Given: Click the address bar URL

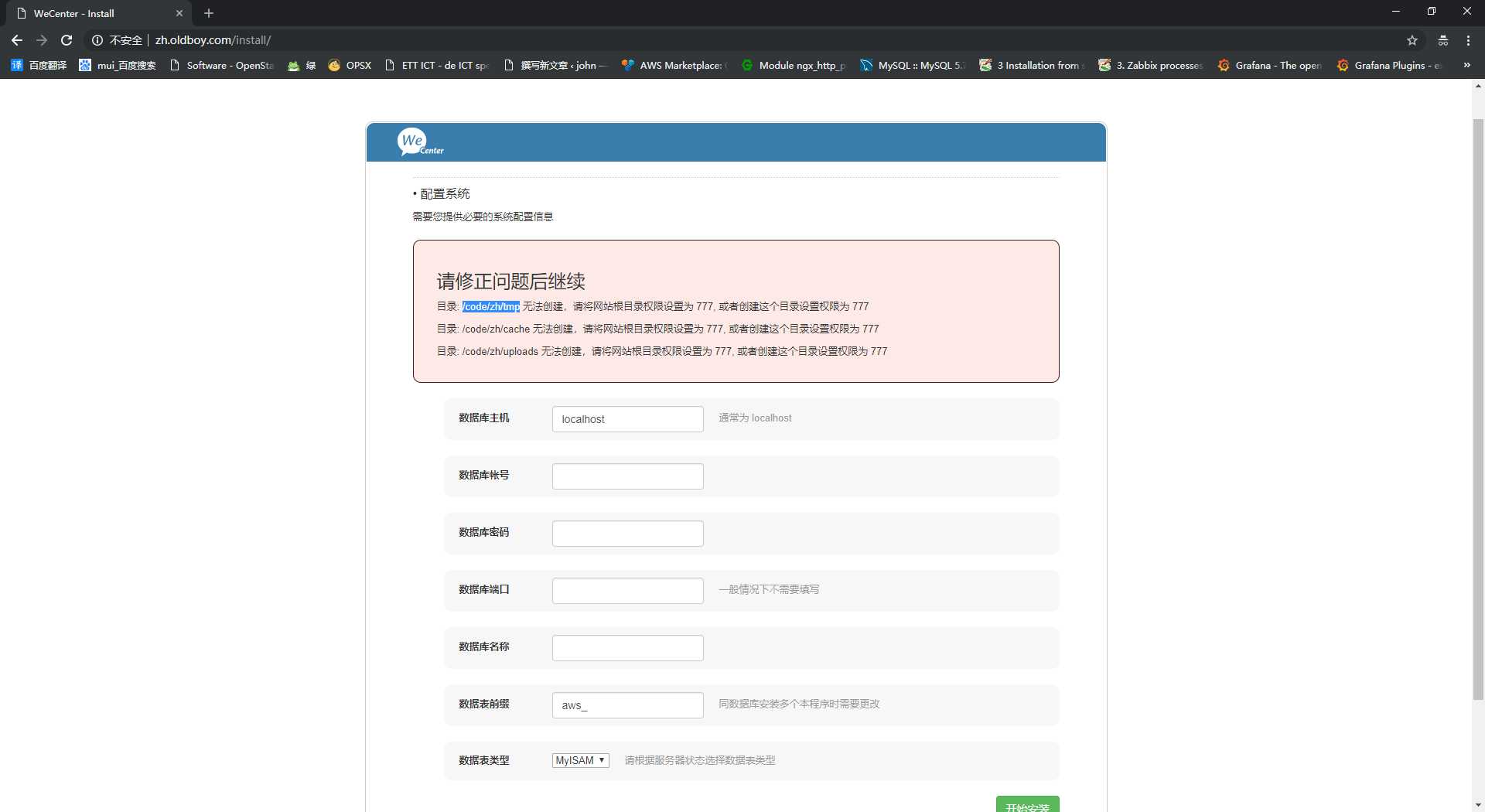Looking at the screenshot, I should coord(213,40).
